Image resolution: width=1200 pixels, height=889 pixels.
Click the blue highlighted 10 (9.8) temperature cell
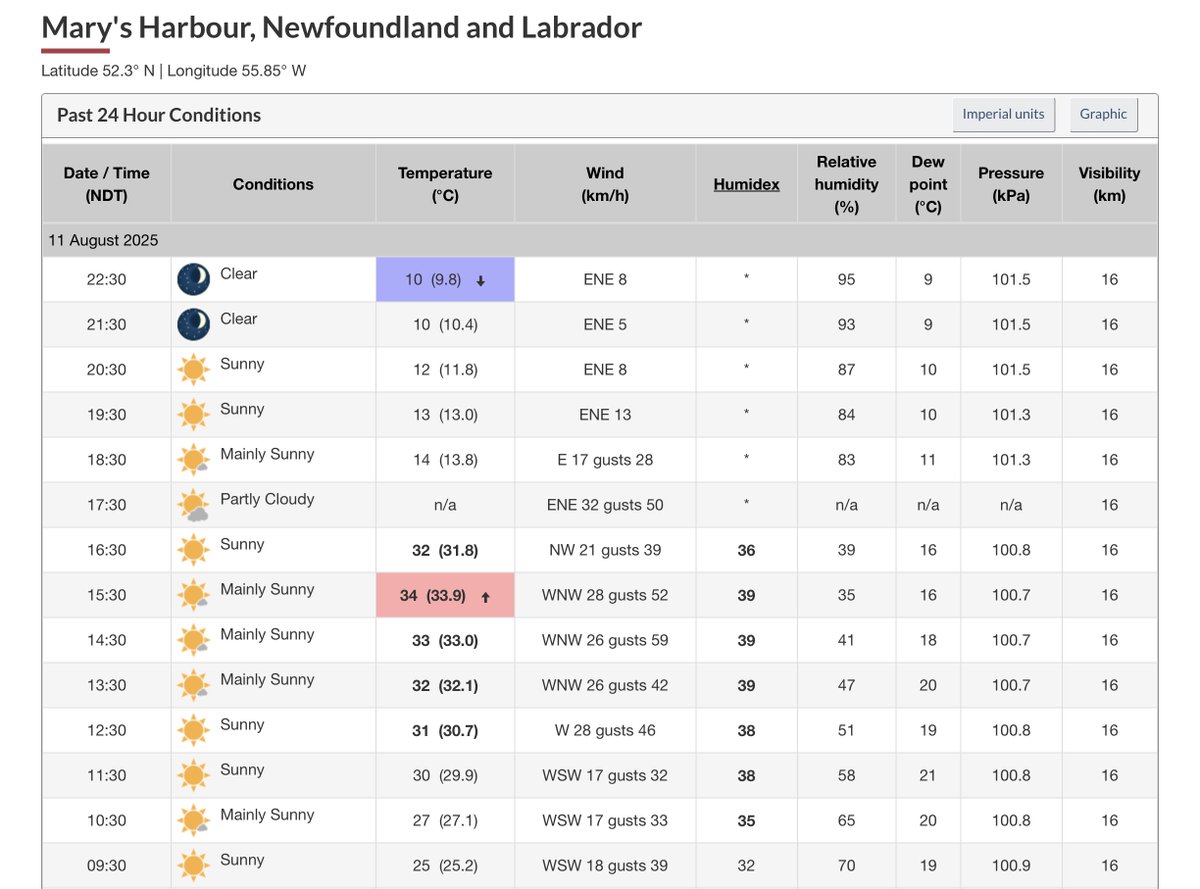tap(445, 280)
